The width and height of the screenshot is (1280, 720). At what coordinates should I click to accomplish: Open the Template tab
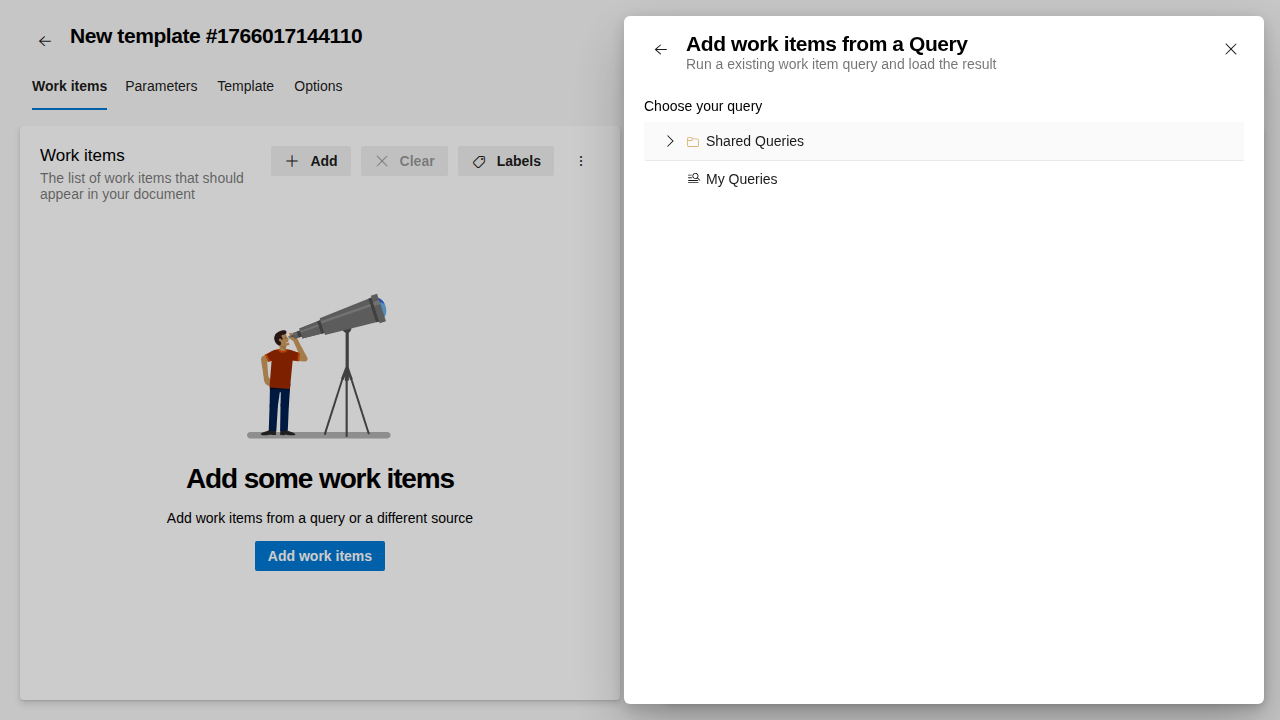pyautogui.click(x=245, y=86)
